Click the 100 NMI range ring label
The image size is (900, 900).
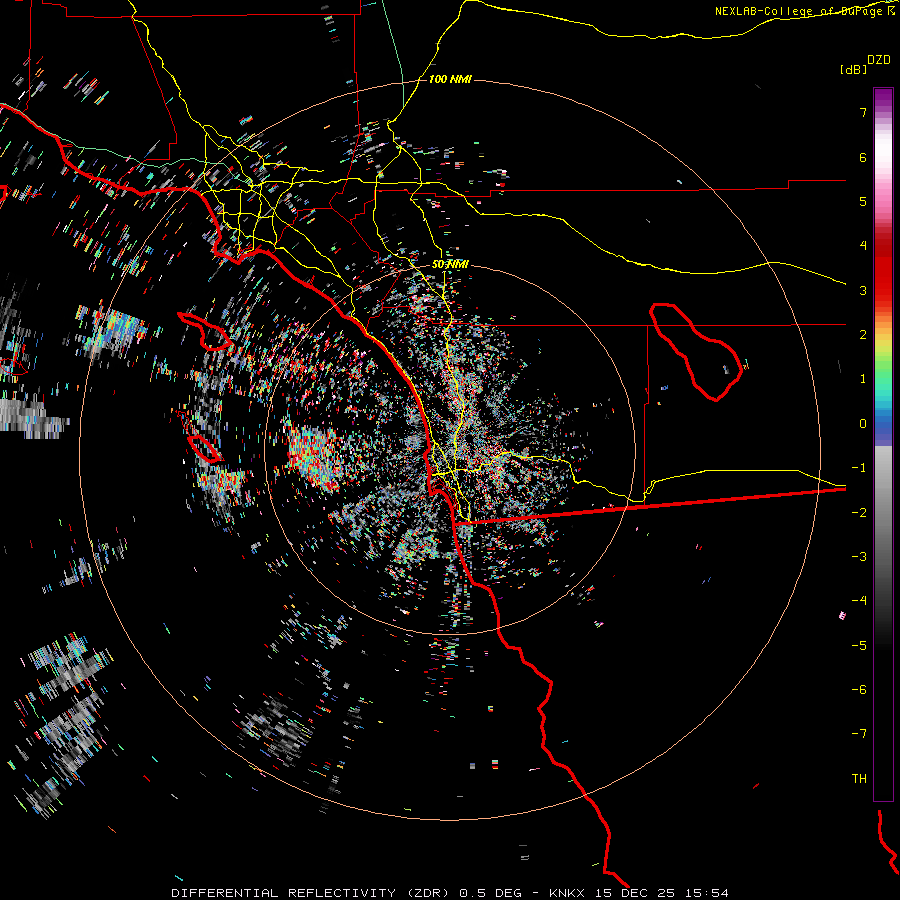(x=450, y=79)
